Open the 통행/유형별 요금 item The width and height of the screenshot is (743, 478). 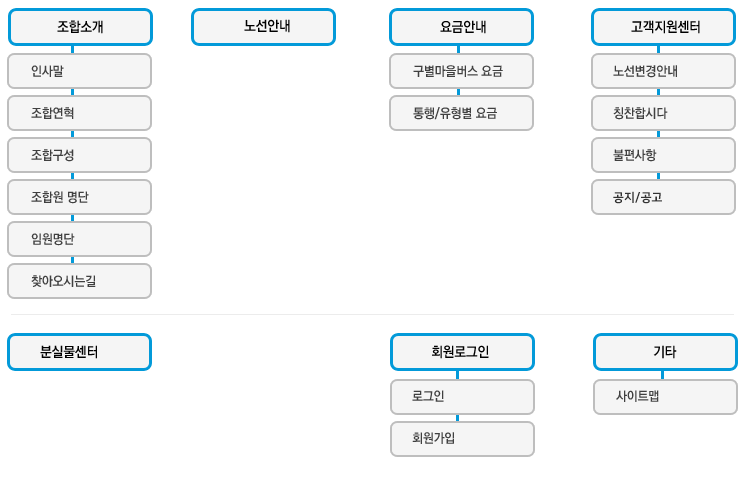point(462,113)
